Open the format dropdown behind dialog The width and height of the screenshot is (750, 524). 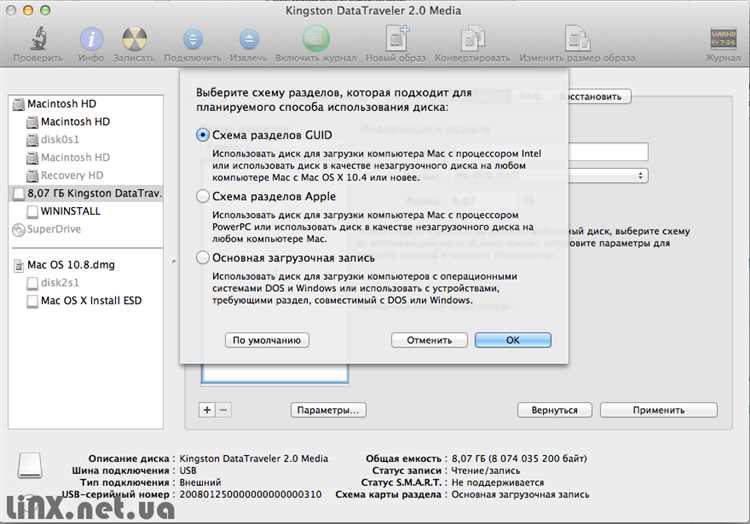point(609,176)
